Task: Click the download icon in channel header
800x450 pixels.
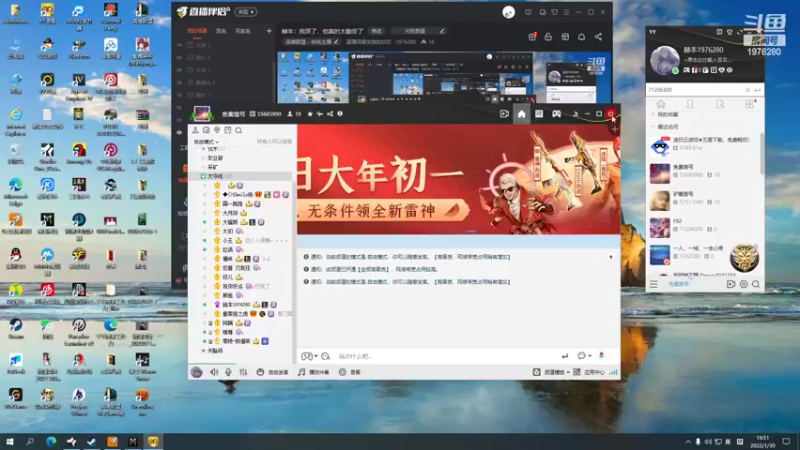Action: pyautogui.click(x=575, y=114)
